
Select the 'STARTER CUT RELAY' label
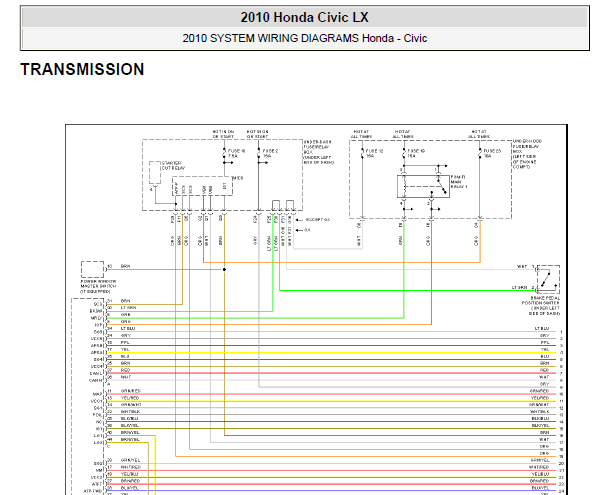pyautogui.click(x=173, y=166)
